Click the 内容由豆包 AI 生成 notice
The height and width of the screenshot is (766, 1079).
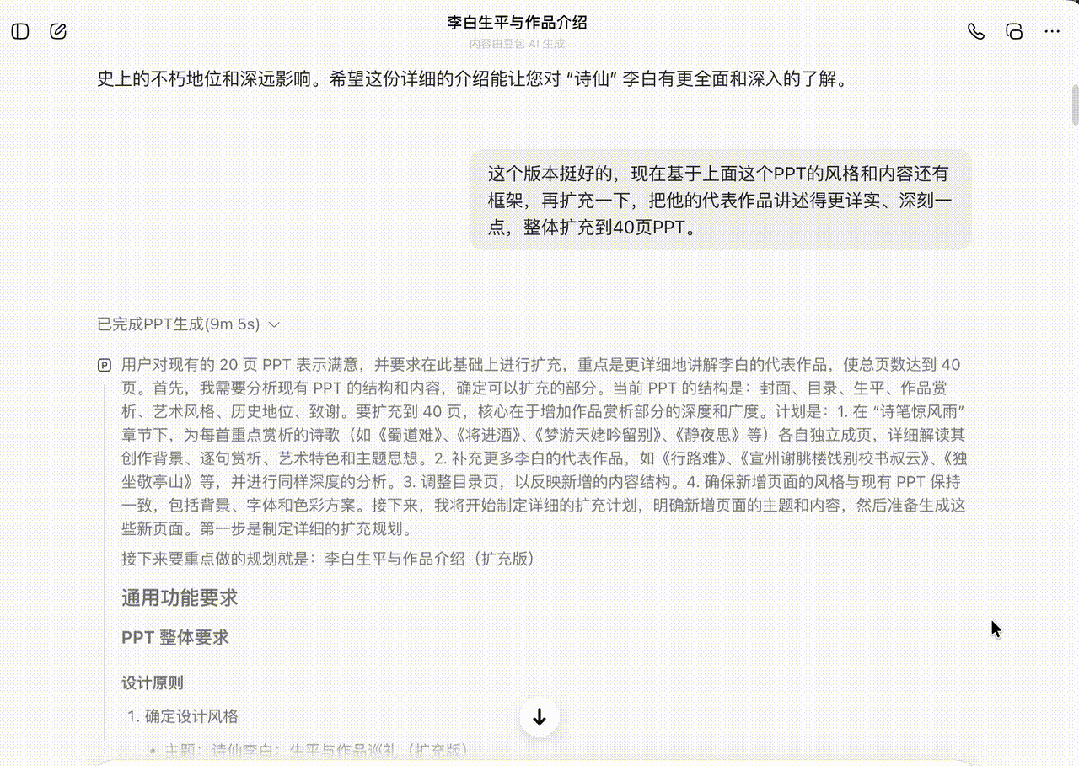[517, 44]
